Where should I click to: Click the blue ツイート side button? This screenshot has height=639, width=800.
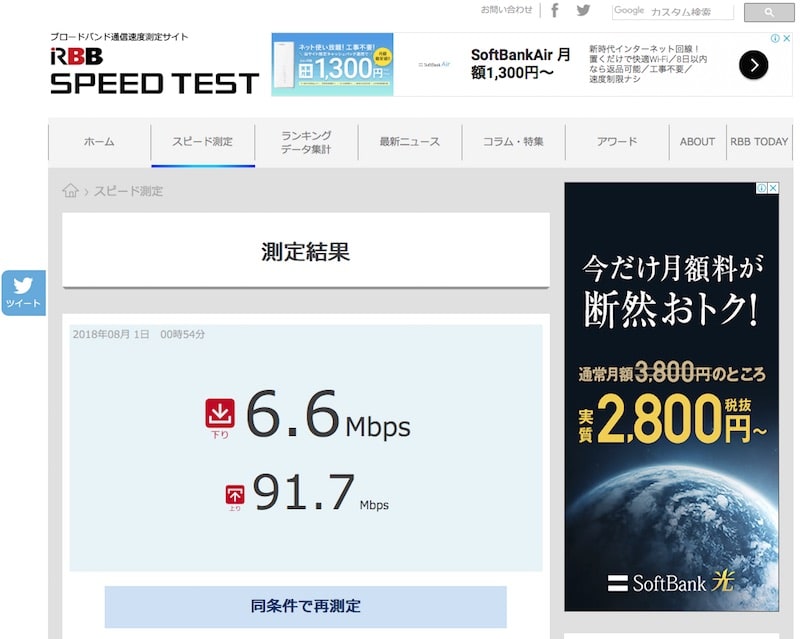[x=23, y=293]
